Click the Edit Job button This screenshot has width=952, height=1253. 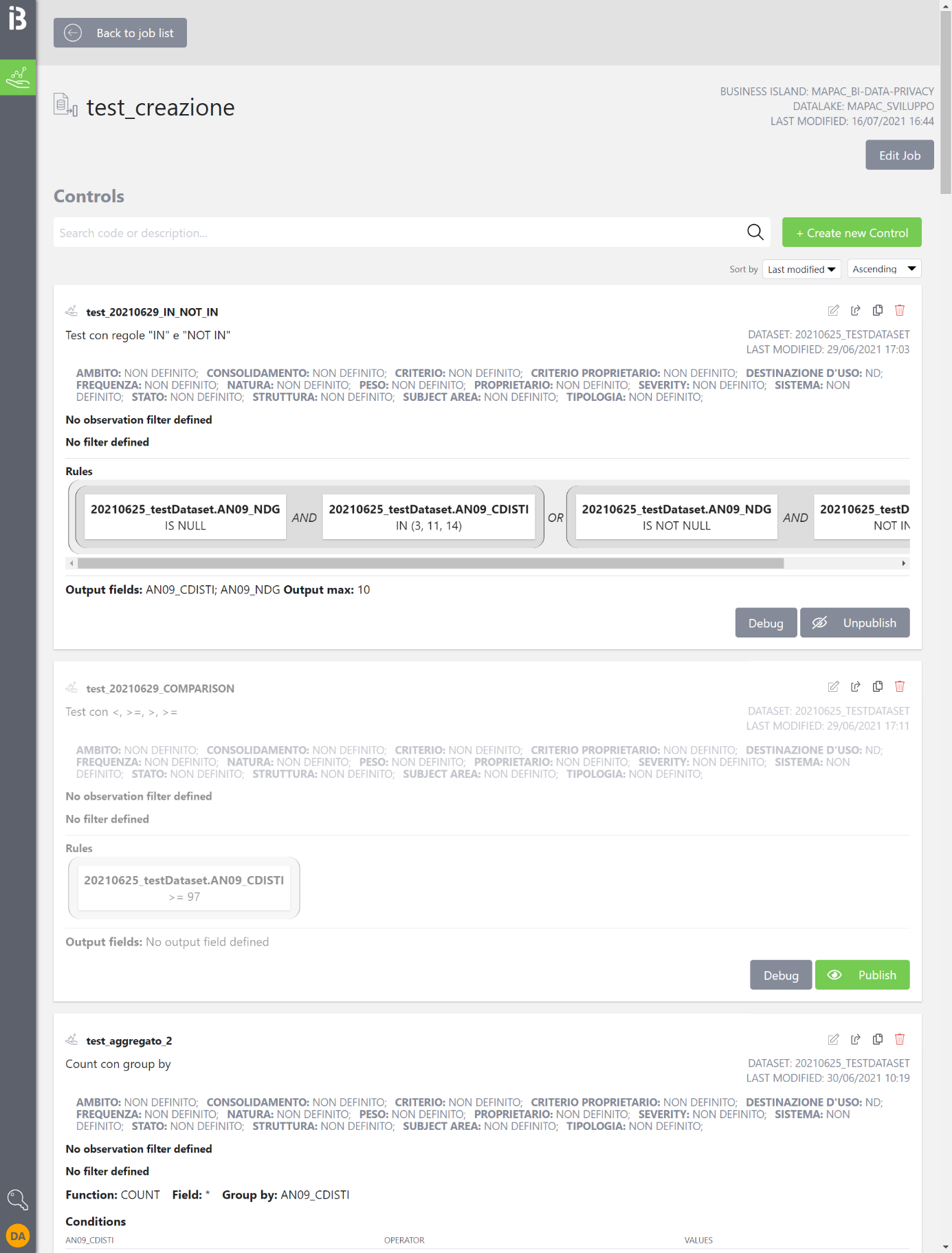click(x=899, y=155)
